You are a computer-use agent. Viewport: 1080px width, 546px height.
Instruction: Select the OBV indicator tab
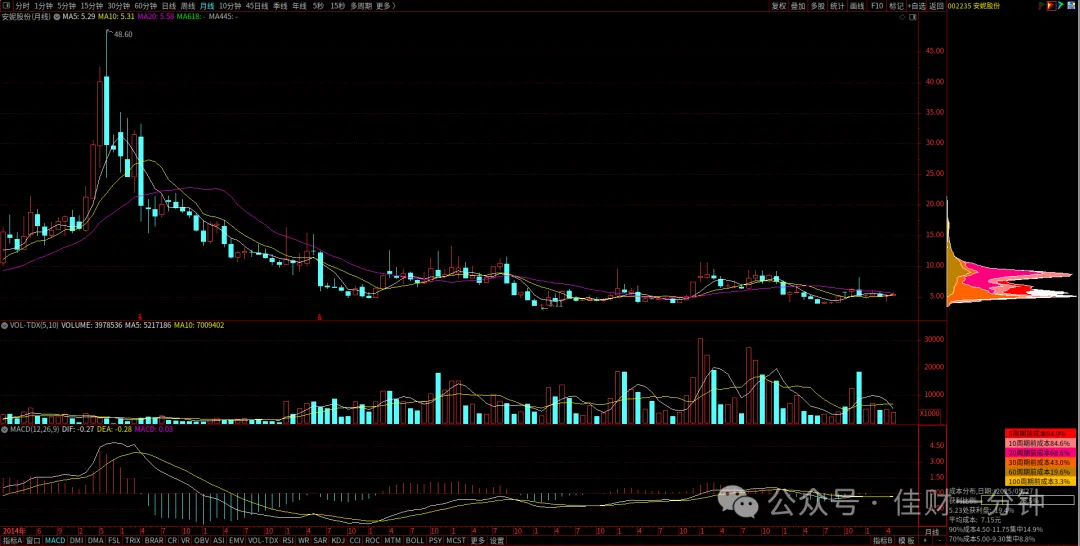point(201,540)
